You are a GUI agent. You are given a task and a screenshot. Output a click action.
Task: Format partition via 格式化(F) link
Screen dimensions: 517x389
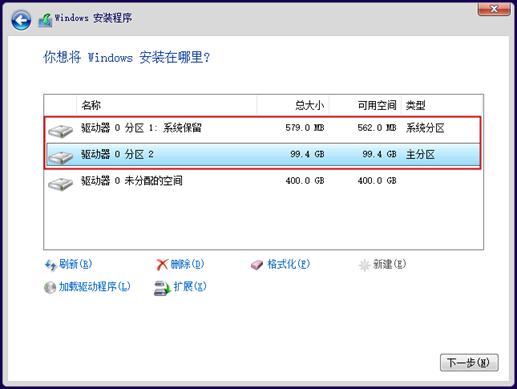point(288,264)
